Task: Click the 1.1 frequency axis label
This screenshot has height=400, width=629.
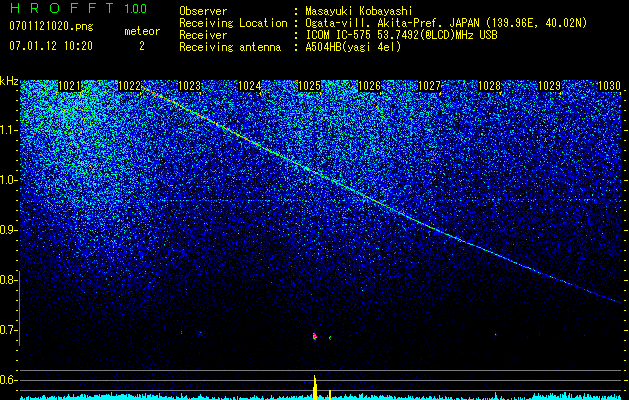Action: point(9,130)
